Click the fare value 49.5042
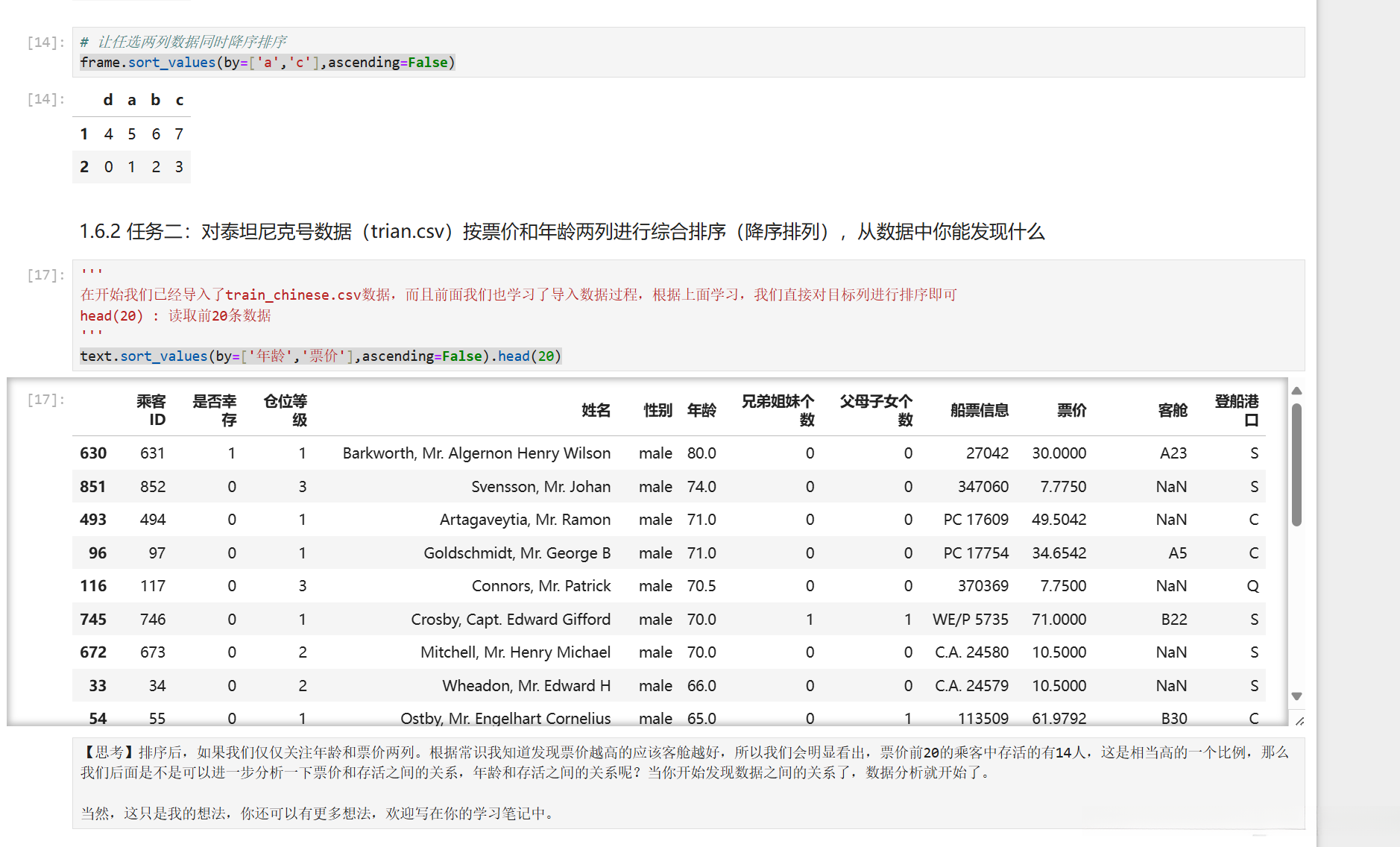The image size is (1400, 847). pyautogui.click(x=1059, y=520)
